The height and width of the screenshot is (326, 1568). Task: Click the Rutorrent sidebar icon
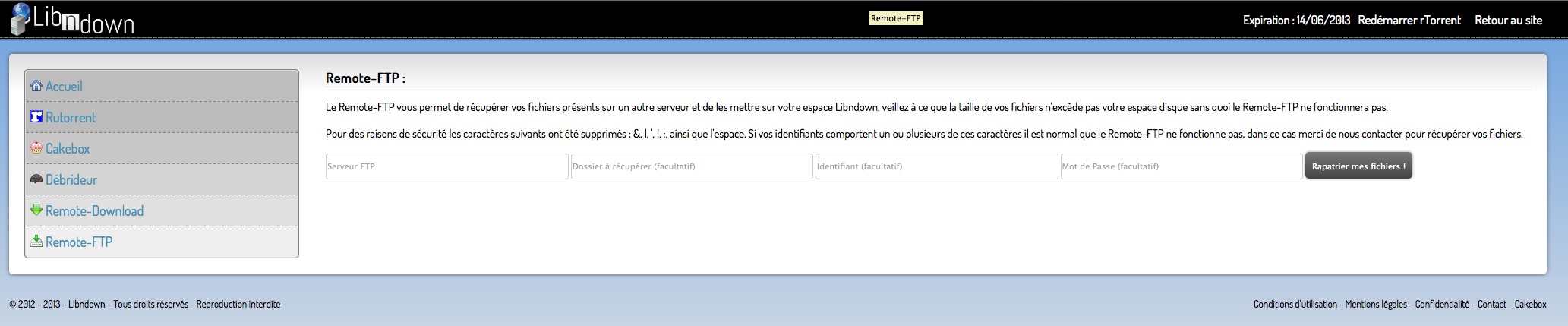coord(36,117)
